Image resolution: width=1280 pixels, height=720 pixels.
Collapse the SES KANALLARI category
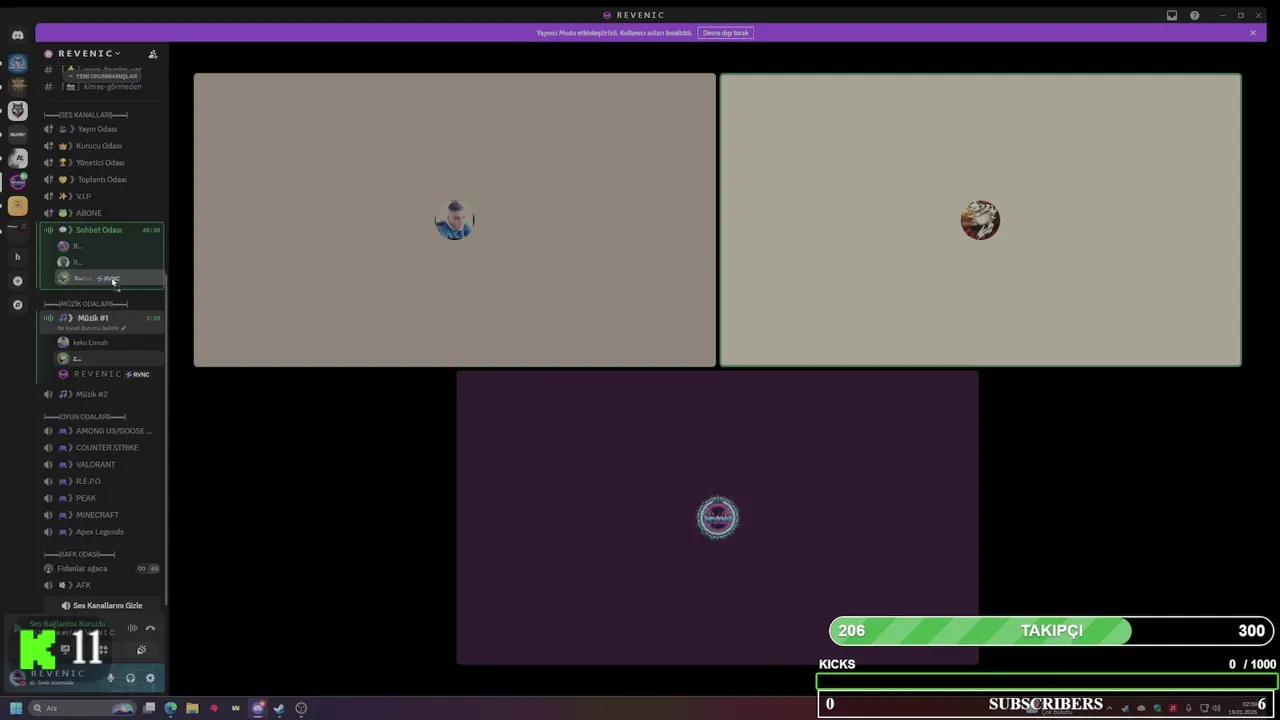pos(85,115)
